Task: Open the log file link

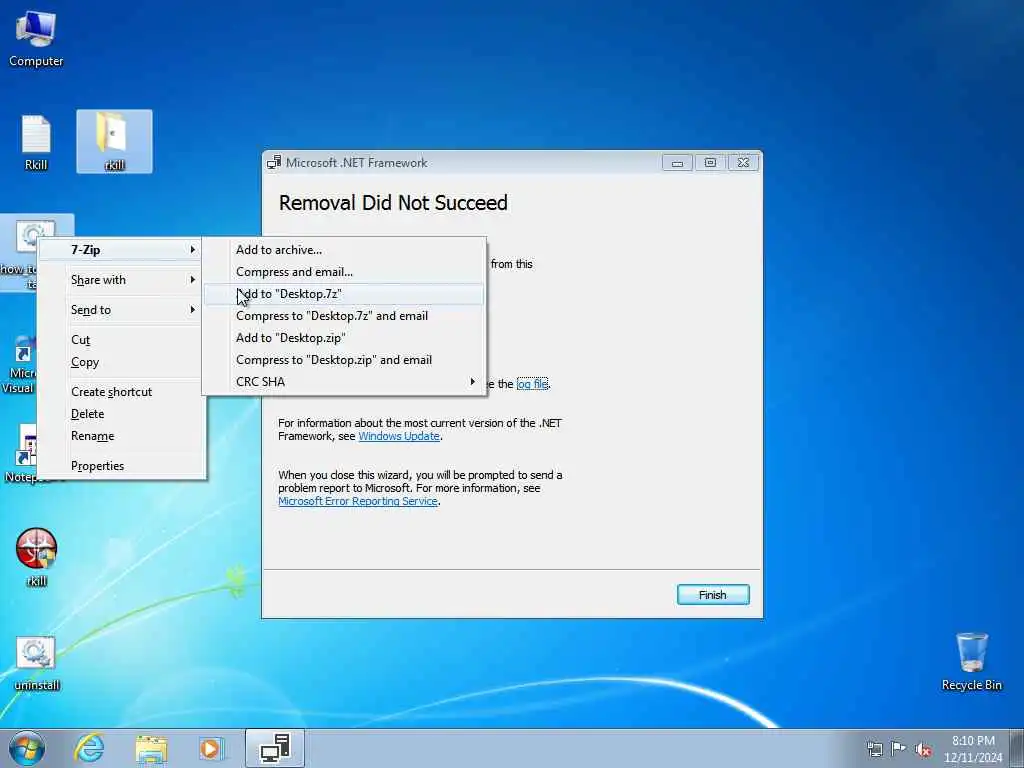Action: pyautogui.click(x=532, y=384)
